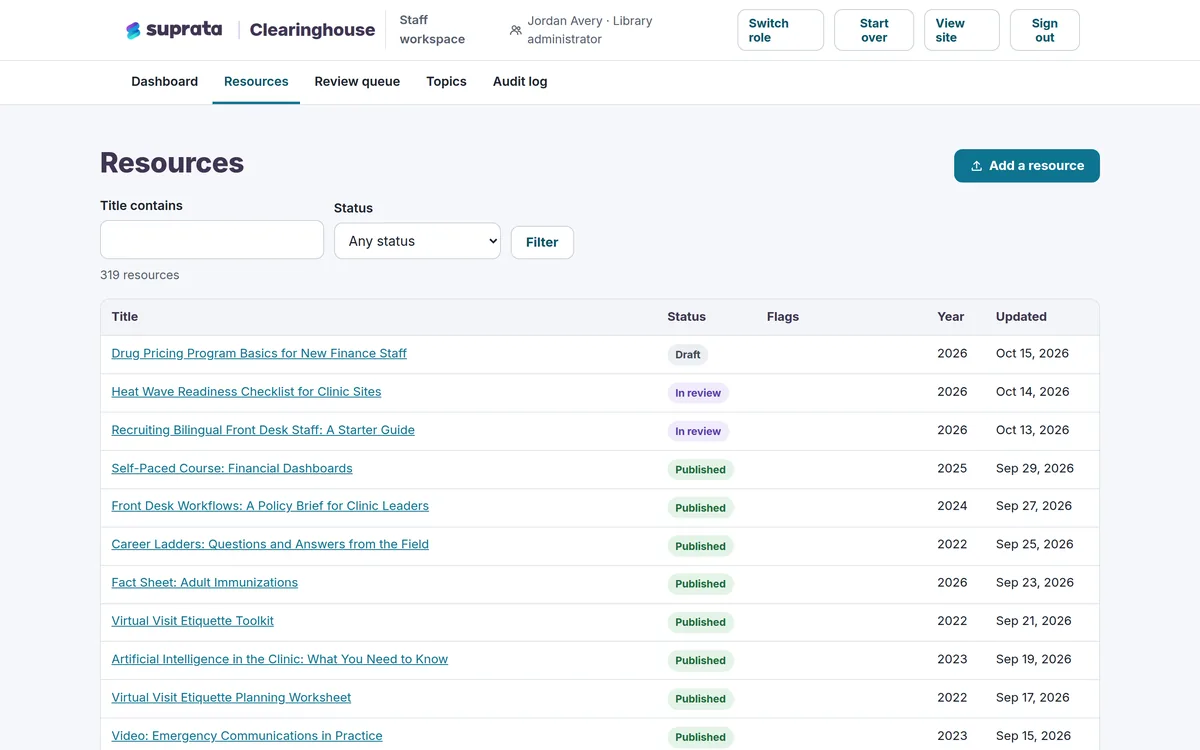Click the 319 resources count text
This screenshot has height=750, width=1200.
pyautogui.click(x=140, y=275)
